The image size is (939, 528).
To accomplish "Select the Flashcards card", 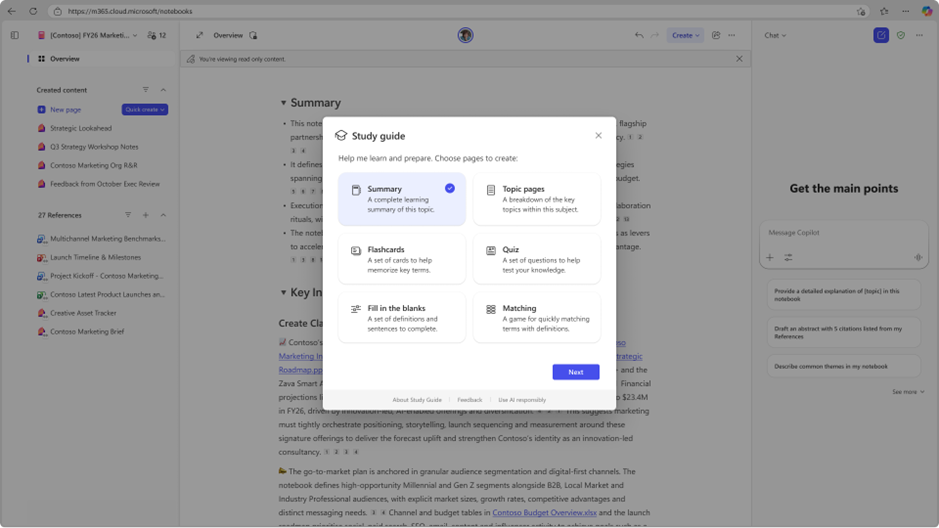I will click(402, 259).
